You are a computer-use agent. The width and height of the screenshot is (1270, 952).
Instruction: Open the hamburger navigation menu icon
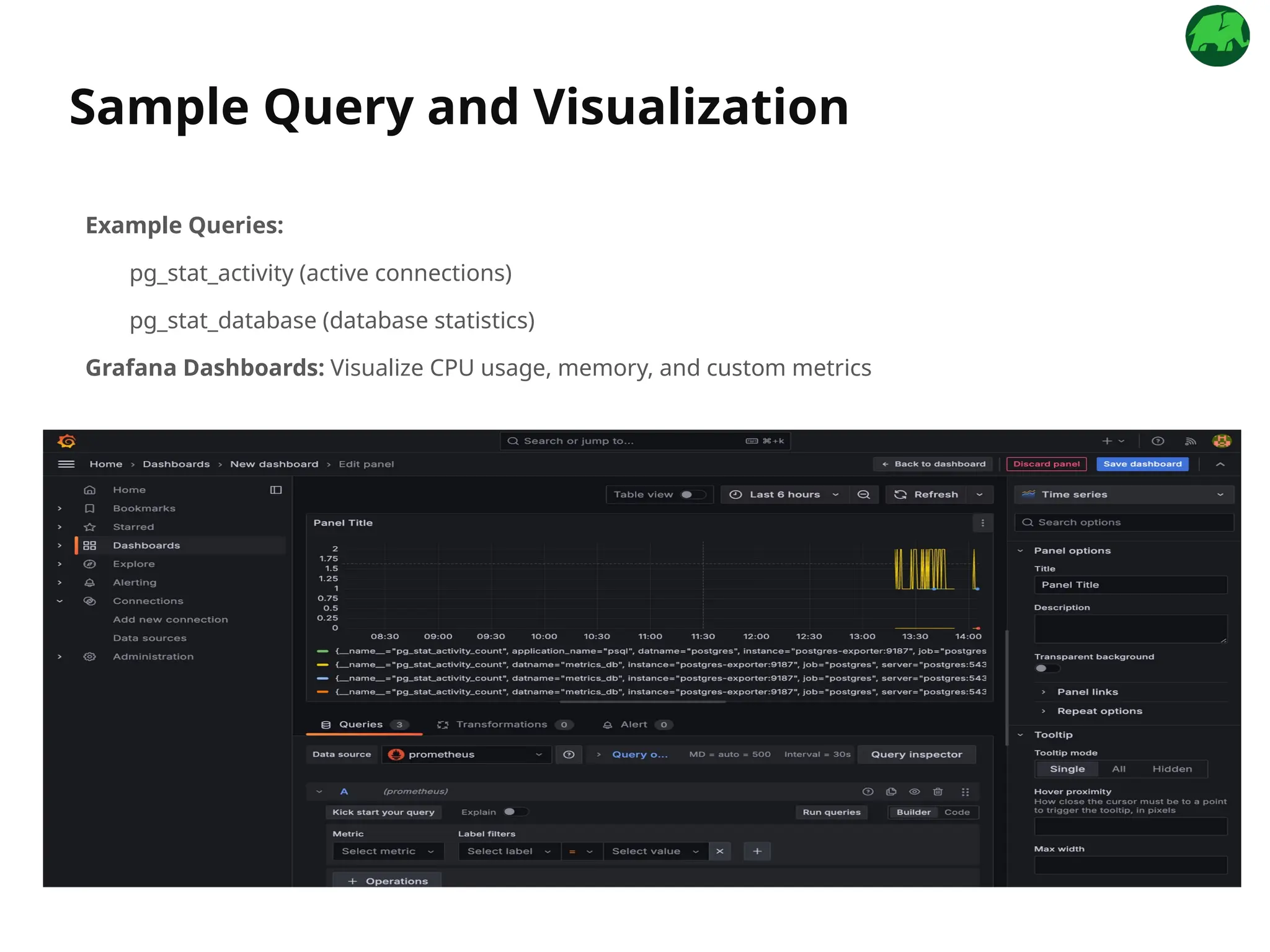[66, 464]
